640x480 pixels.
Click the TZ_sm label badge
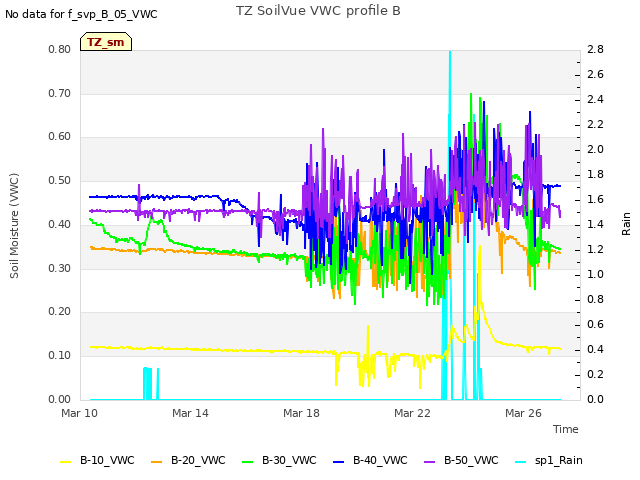click(106, 42)
